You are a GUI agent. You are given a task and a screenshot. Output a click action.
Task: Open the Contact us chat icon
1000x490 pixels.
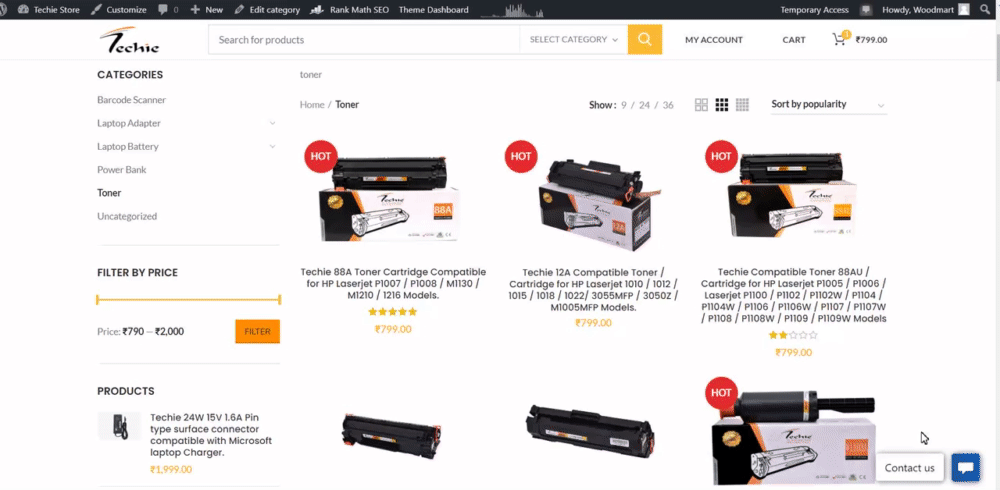pyautogui.click(x=966, y=468)
